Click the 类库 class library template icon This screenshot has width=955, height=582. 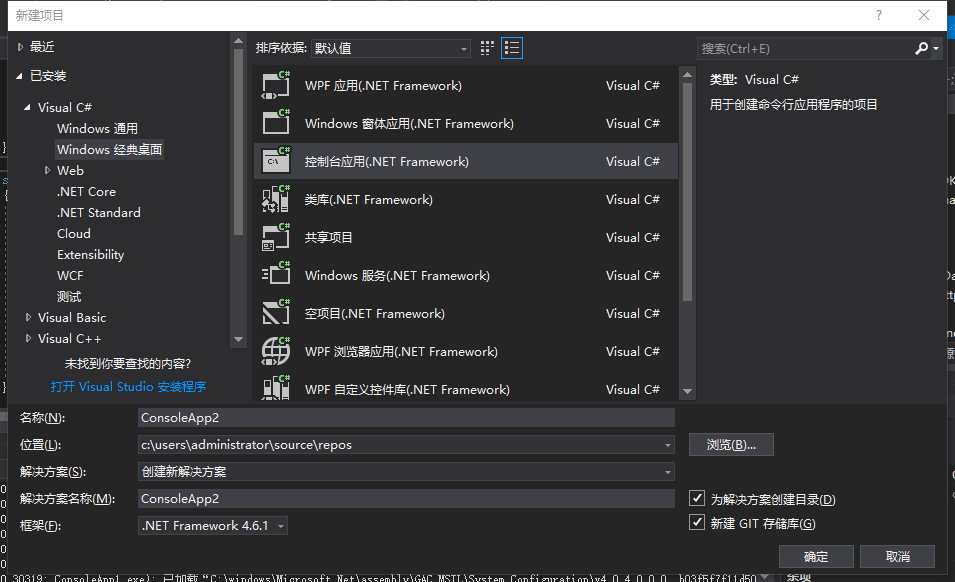pyautogui.click(x=276, y=199)
